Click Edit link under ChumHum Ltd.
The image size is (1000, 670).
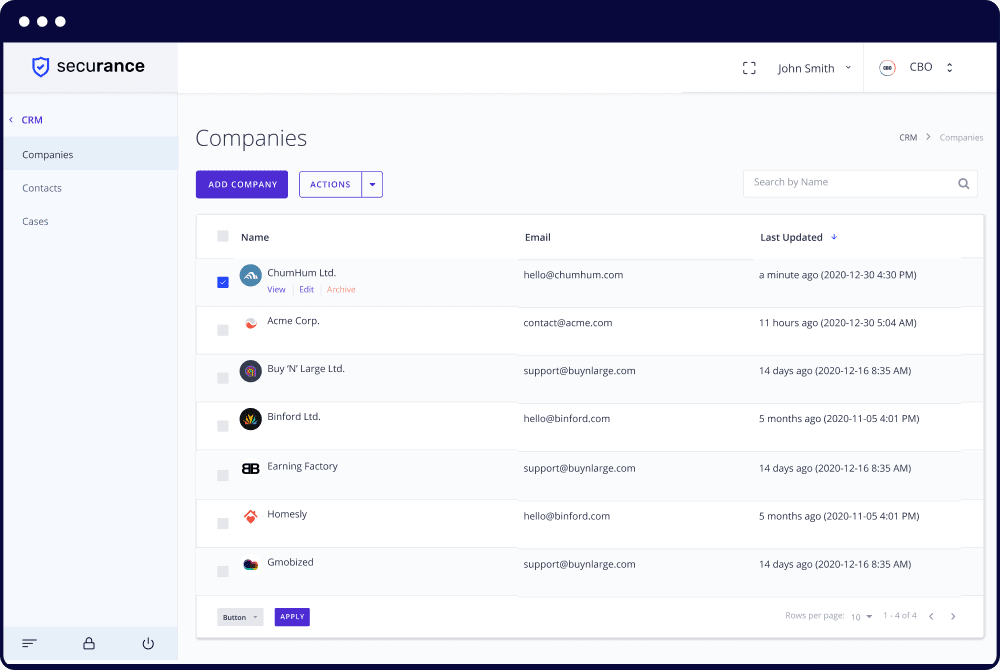coord(307,289)
